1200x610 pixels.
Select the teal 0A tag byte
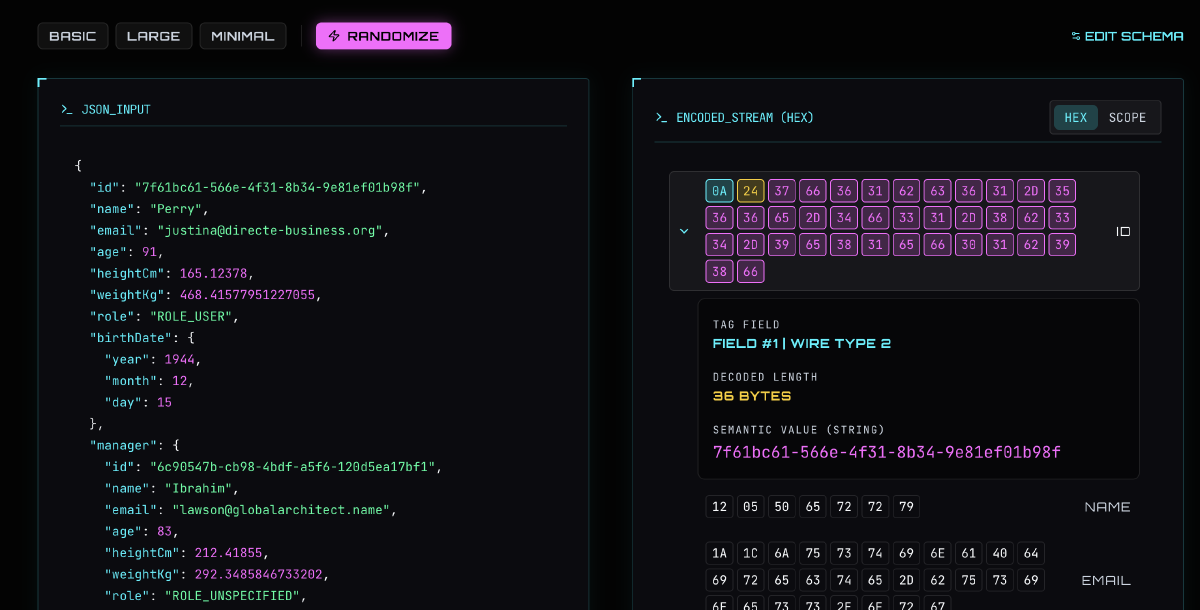719,191
